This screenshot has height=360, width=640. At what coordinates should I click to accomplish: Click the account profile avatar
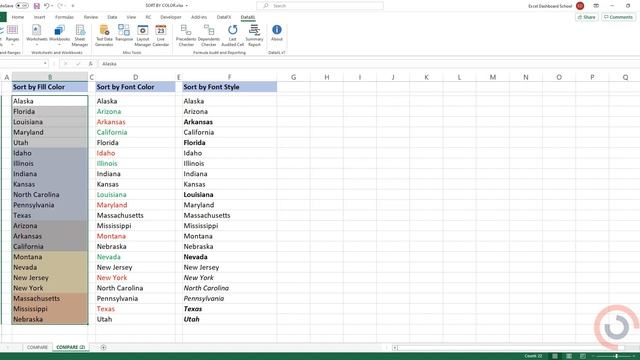tap(580, 6)
